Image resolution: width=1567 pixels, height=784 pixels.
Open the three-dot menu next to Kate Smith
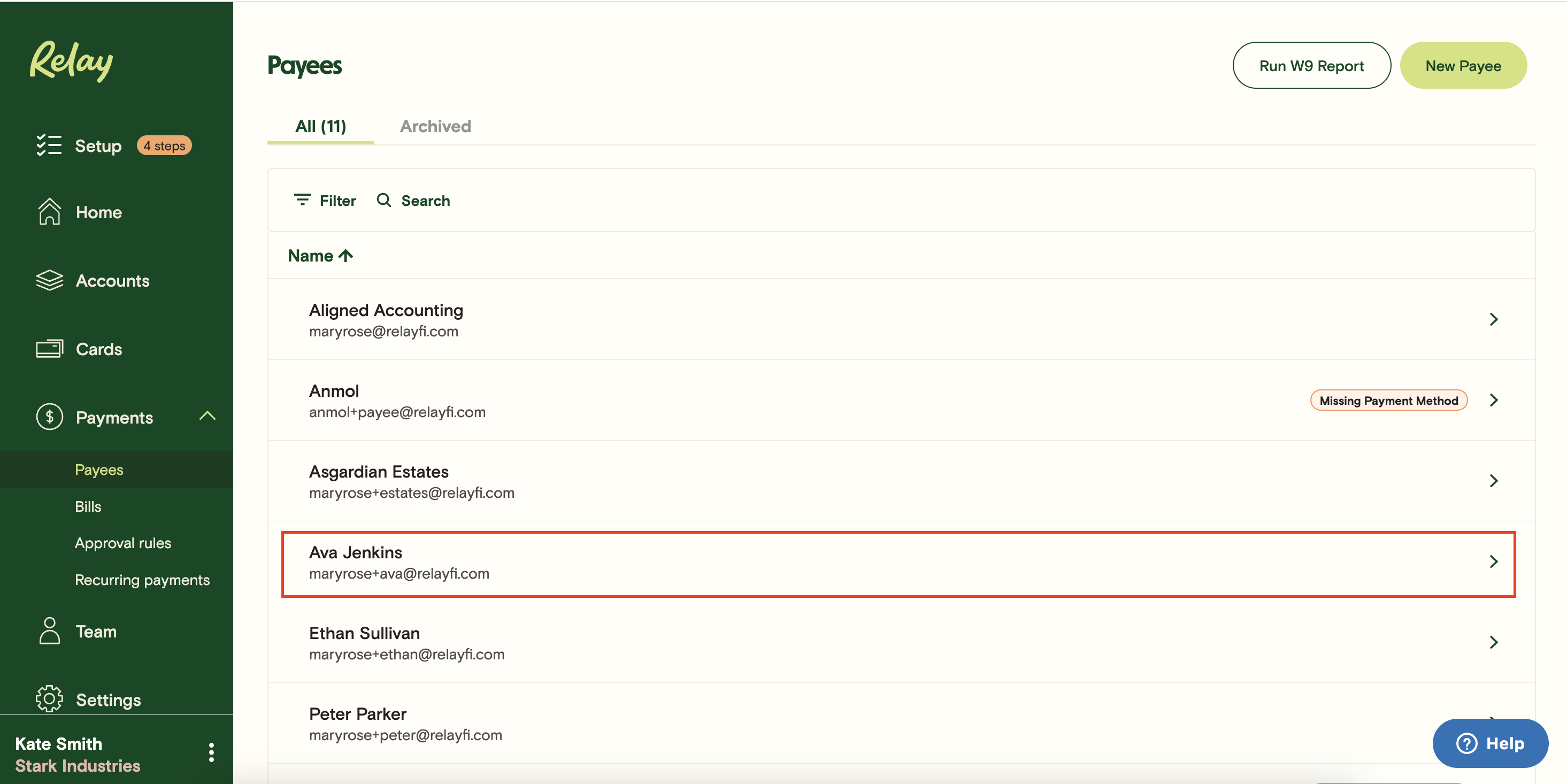tap(211, 752)
